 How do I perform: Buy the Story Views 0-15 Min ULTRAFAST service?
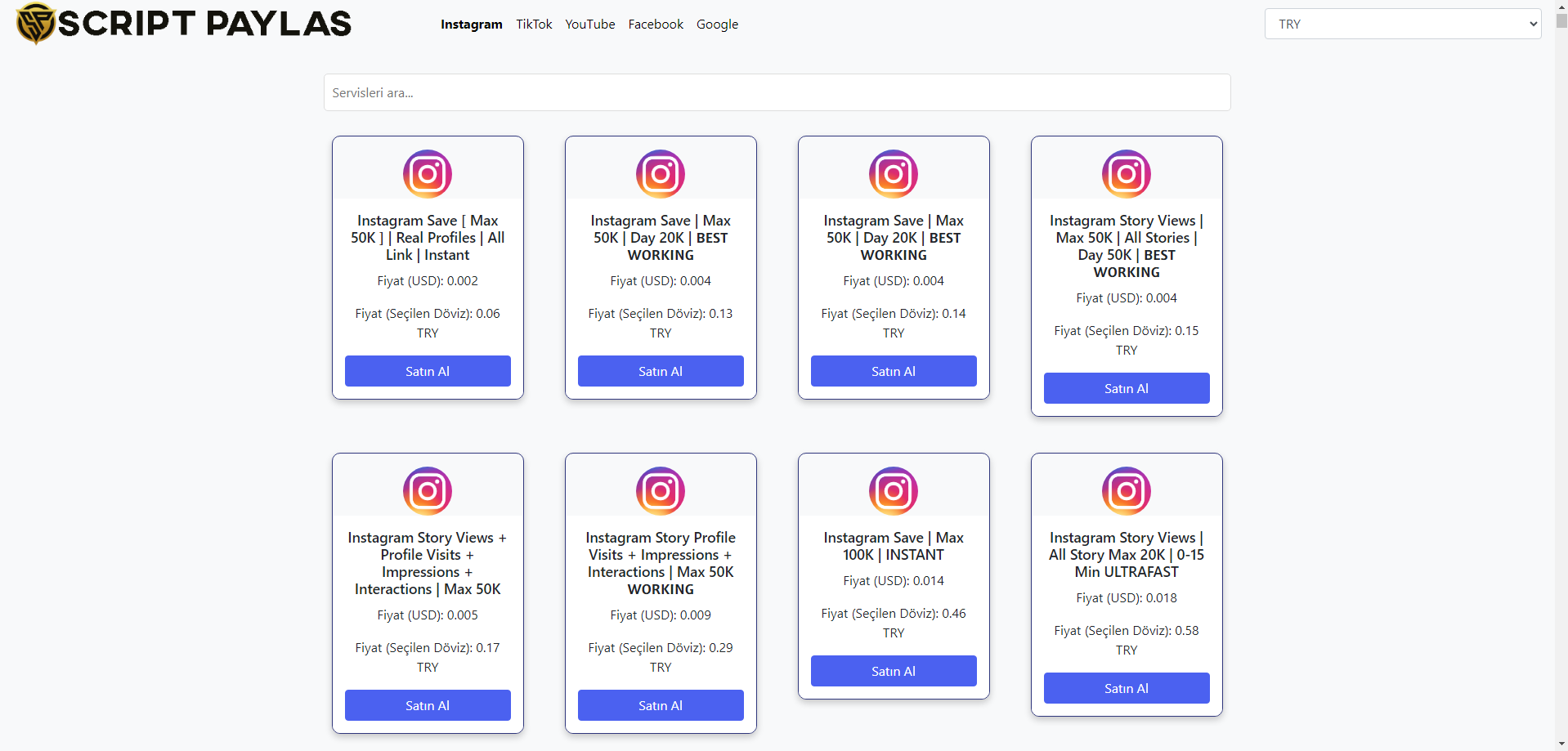click(x=1127, y=688)
